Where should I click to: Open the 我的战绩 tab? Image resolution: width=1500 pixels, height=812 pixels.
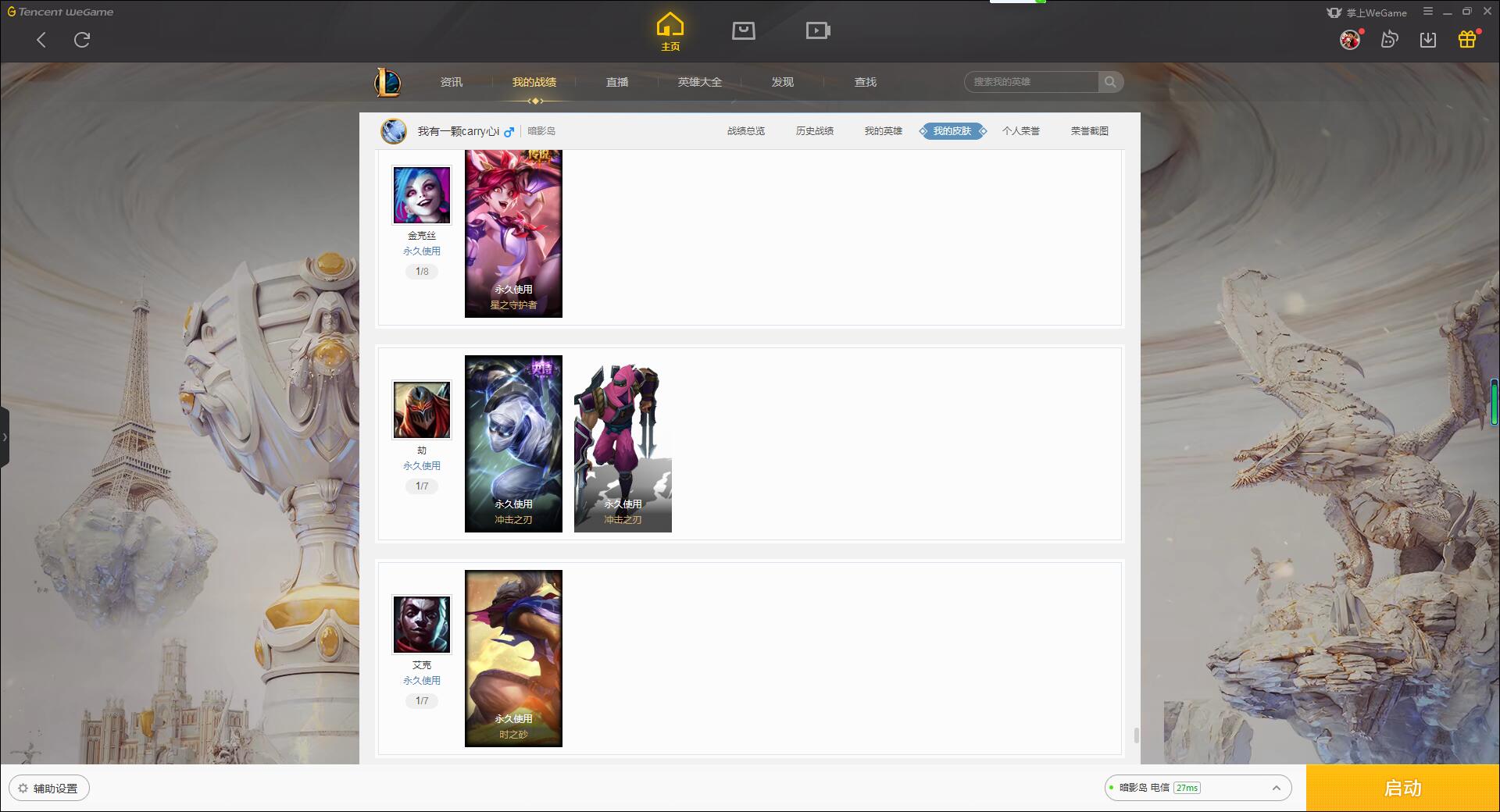click(534, 82)
